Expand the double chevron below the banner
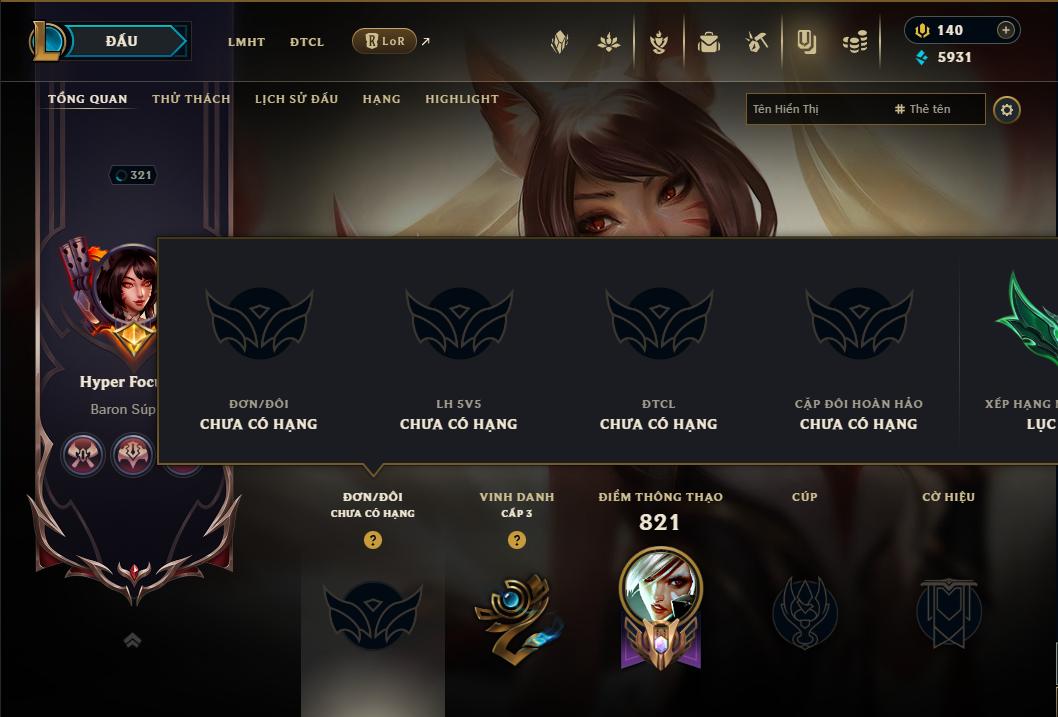The width and height of the screenshot is (1058, 717). click(132, 640)
